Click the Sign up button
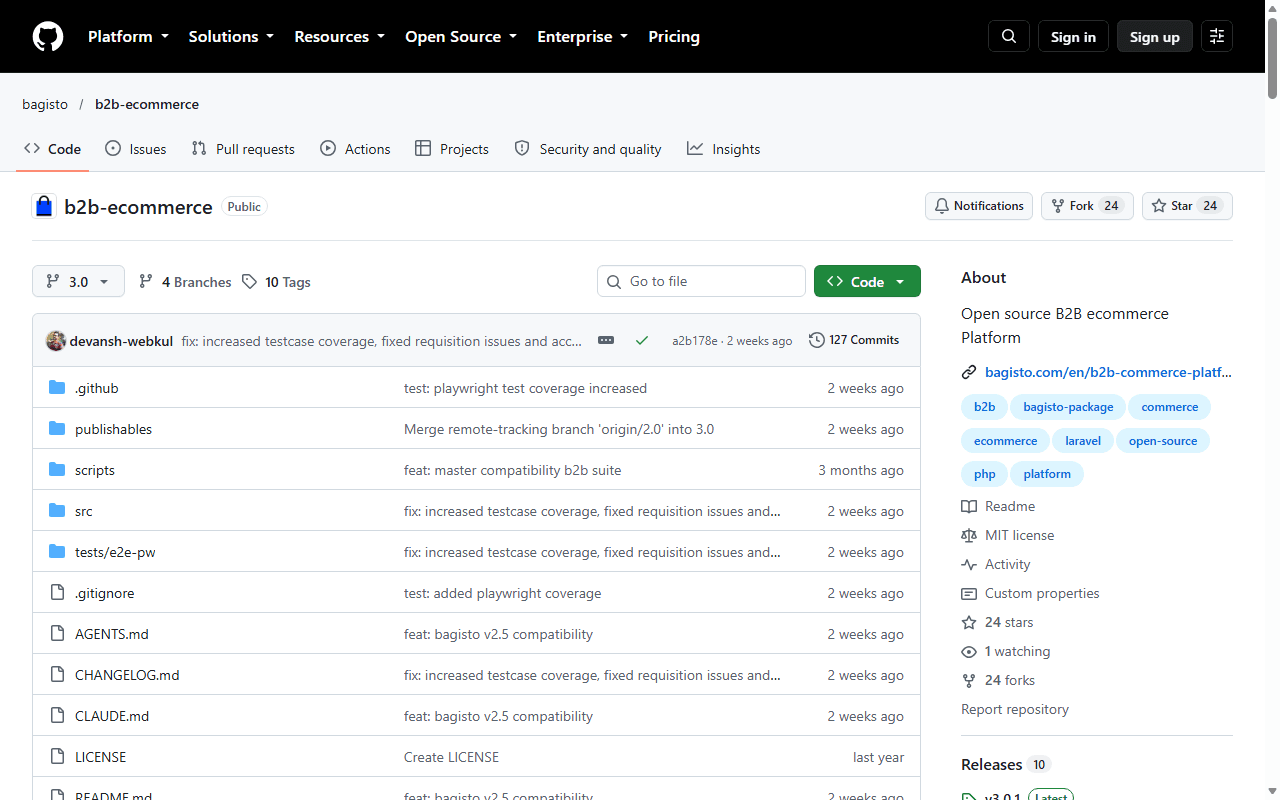 click(x=1155, y=37)
